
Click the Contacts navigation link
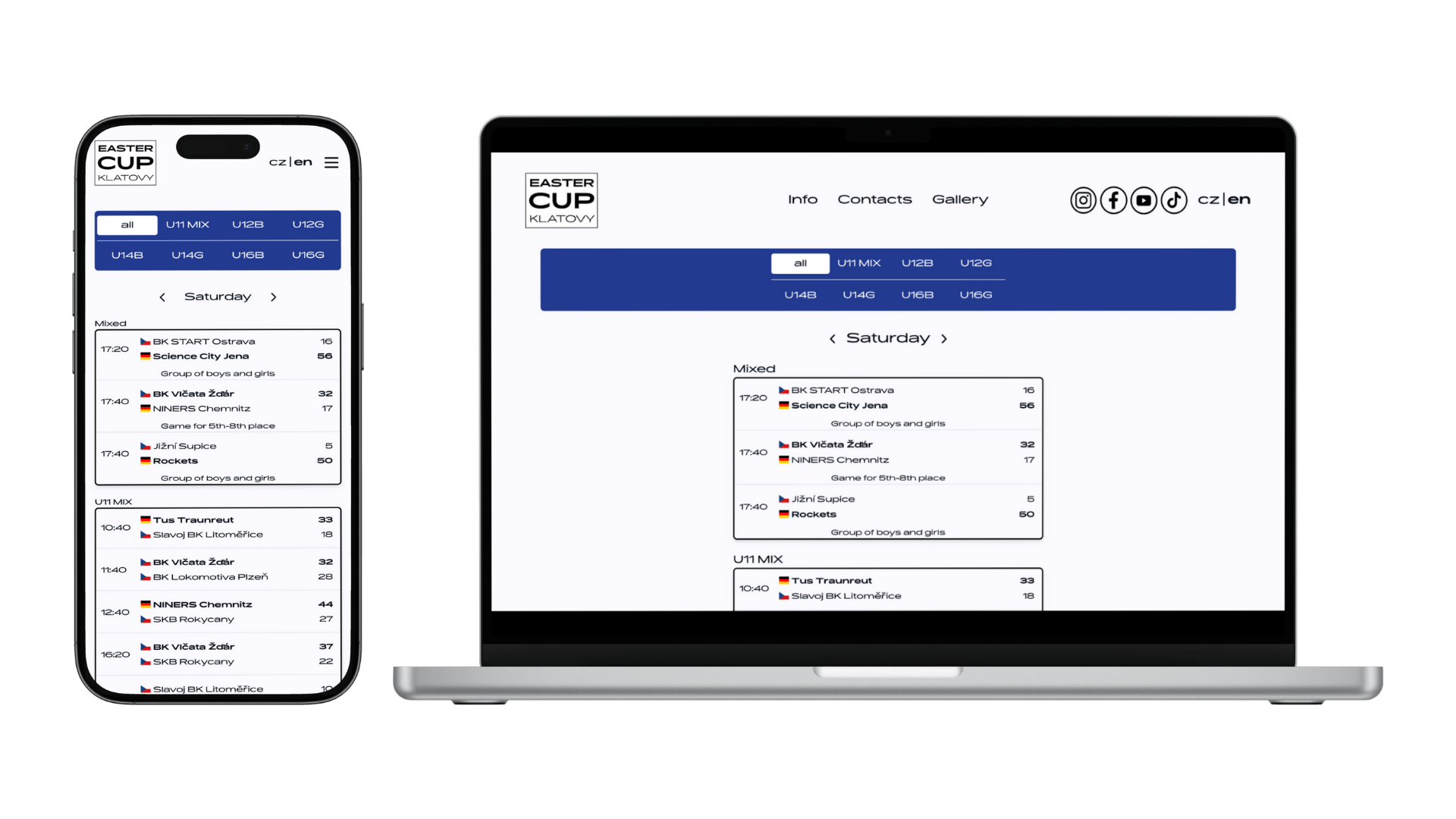click(x=874, y=199)
